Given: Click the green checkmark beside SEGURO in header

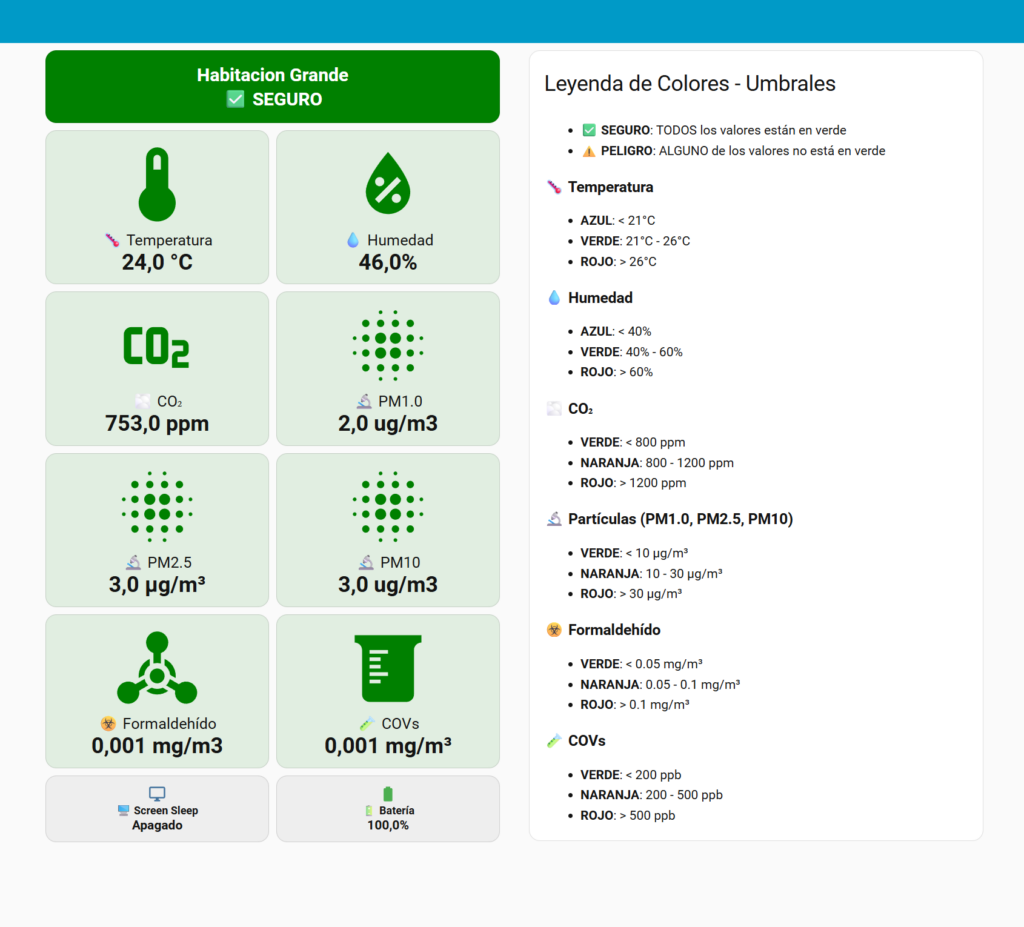Looking at the screenshot, I should click(x=235, y=99).
